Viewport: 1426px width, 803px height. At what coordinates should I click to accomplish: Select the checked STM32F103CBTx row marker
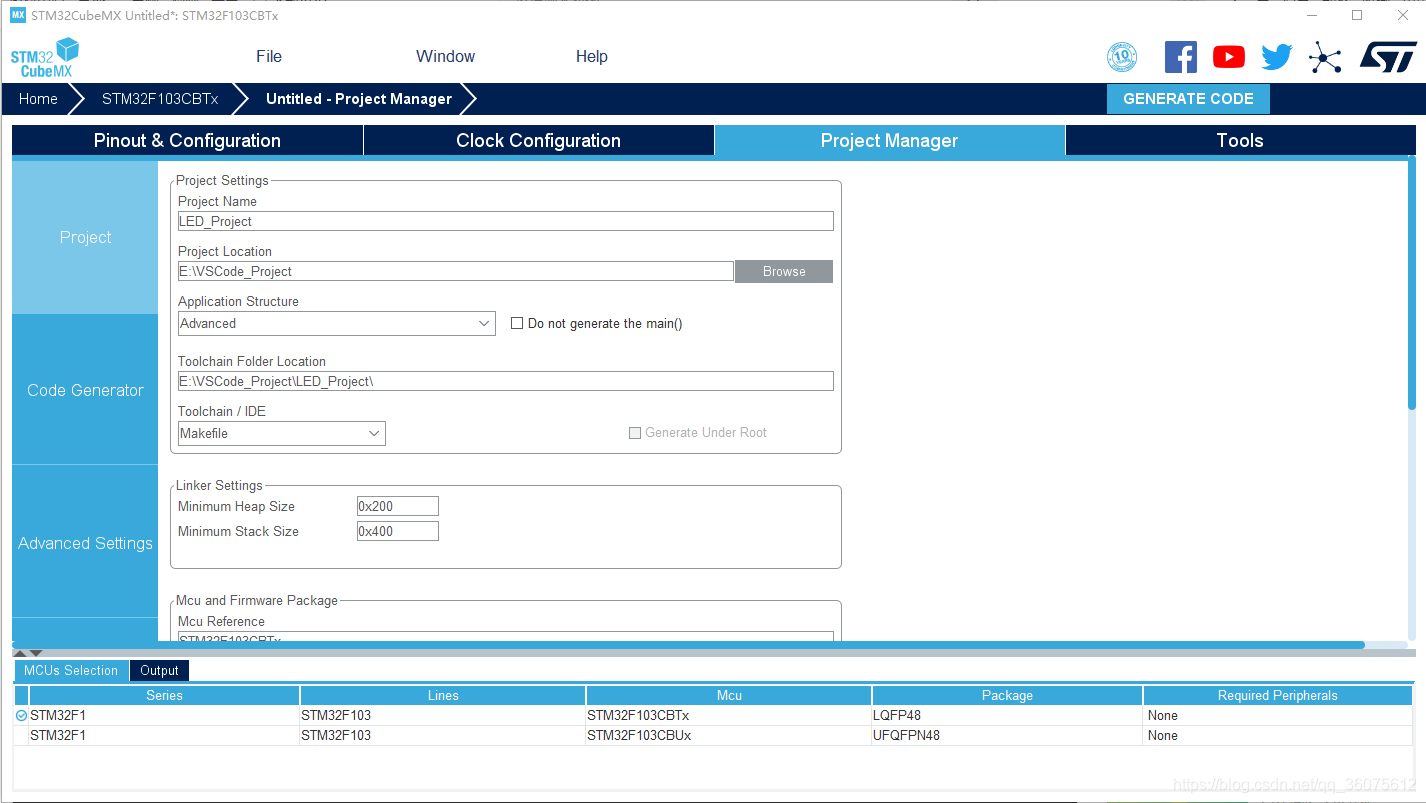[21, 716]
